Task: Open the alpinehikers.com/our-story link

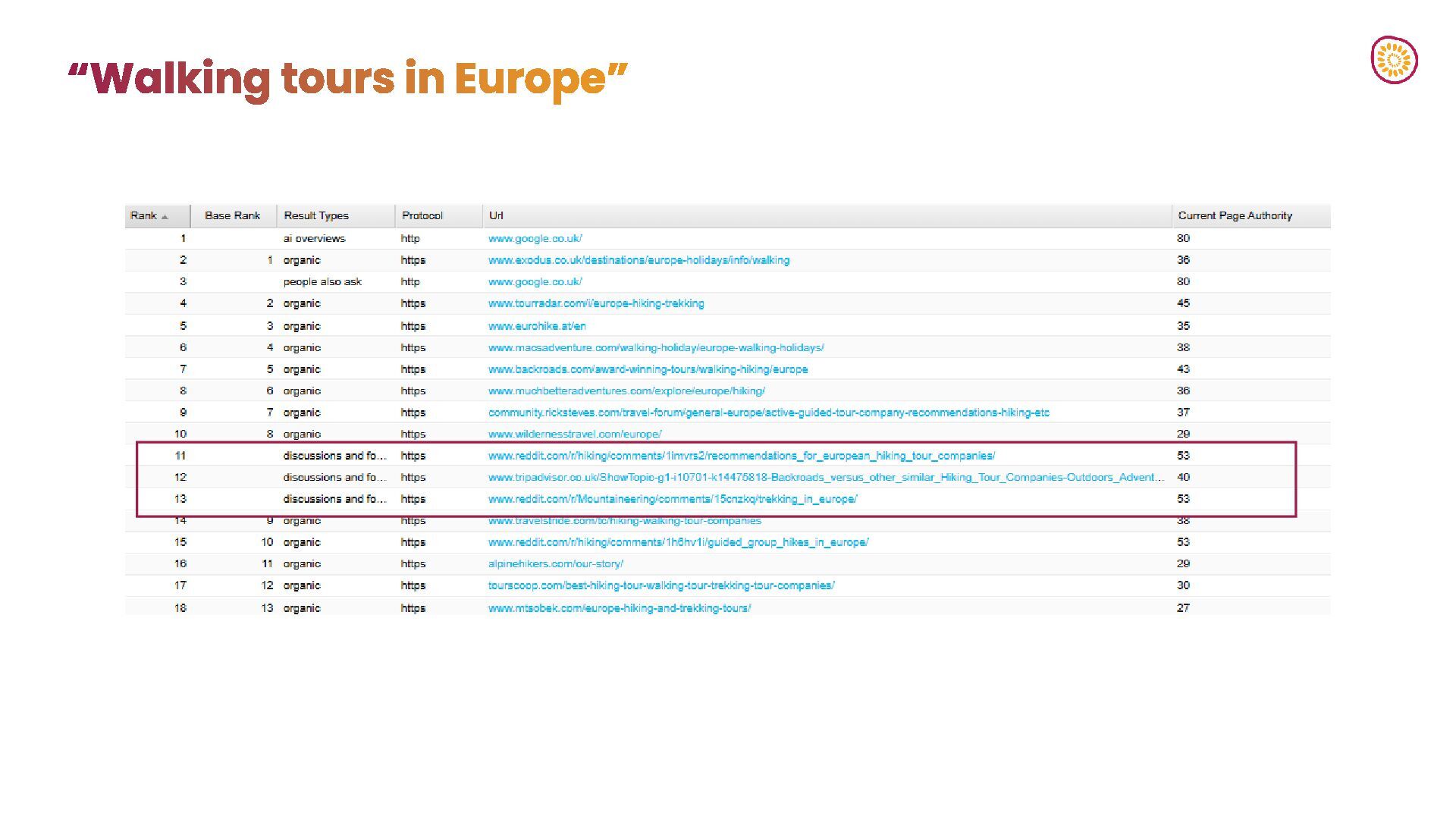Action: tap(556, 564)
